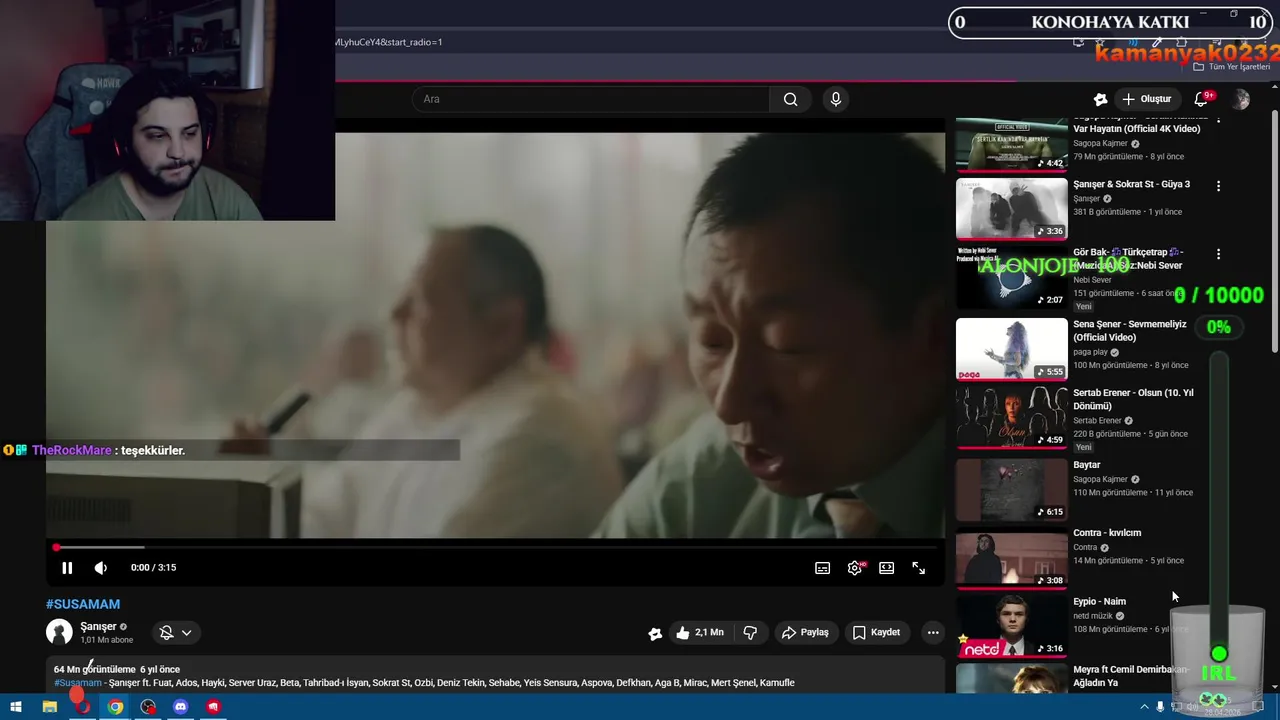Screen dimensions: 1280x720
Task: Click the search magnifier button
Action: (791, 99)
